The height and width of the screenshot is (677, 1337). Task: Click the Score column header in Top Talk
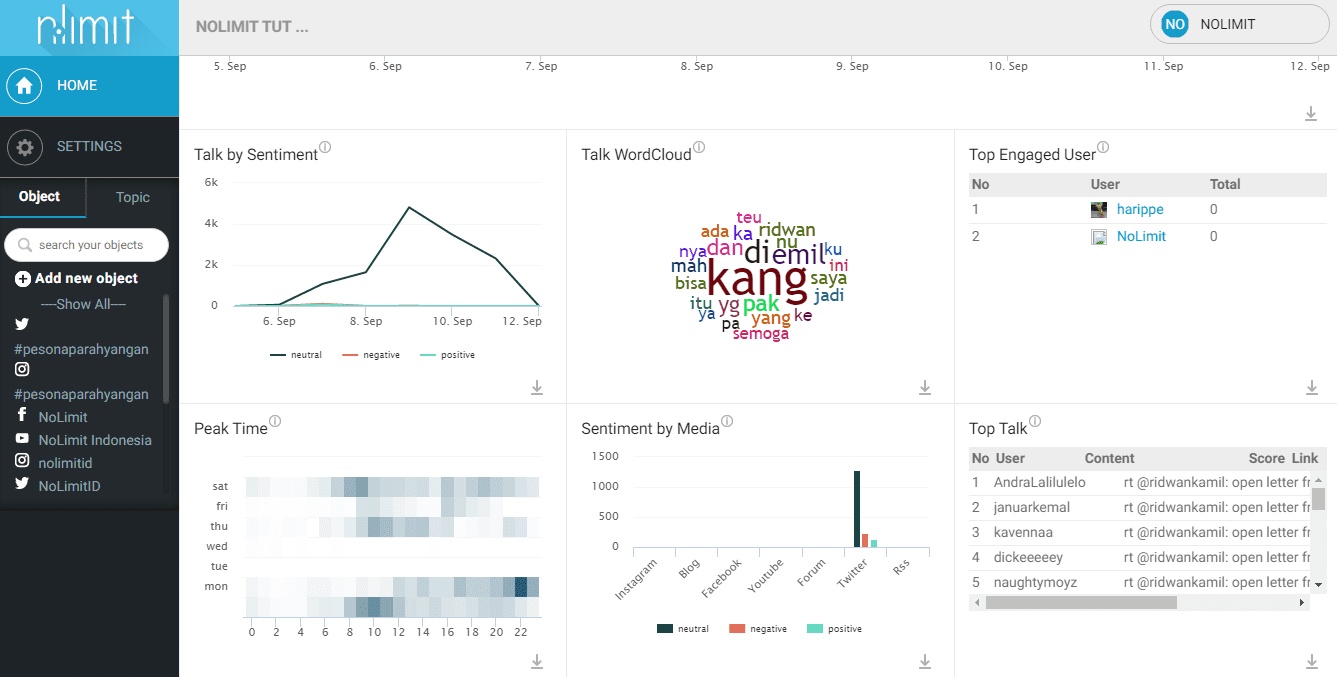1267,459
